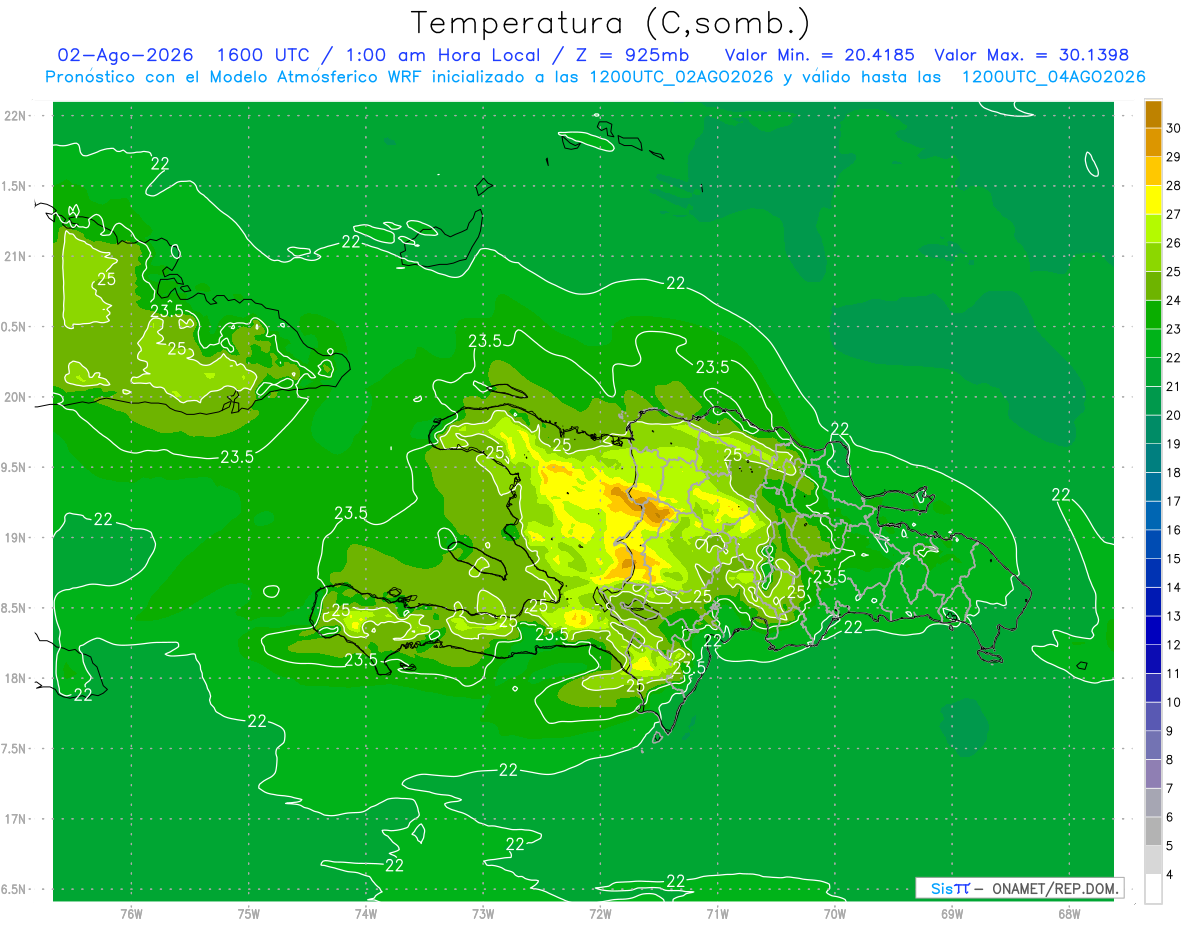Screen dimensions: 1200x927
Task: Click the '70W' longitude axis label
Action: click(835, 914)
